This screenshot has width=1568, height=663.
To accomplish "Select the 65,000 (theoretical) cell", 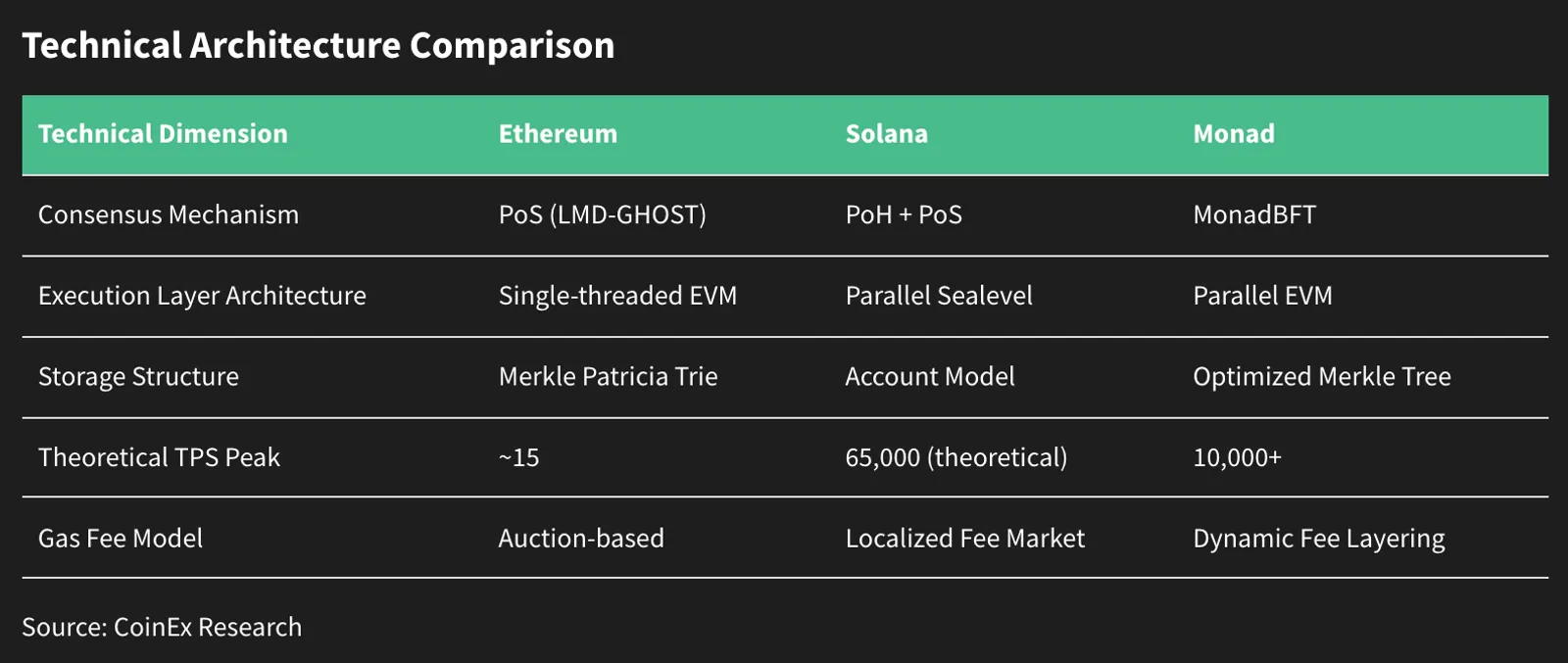I will coord(956,457).
